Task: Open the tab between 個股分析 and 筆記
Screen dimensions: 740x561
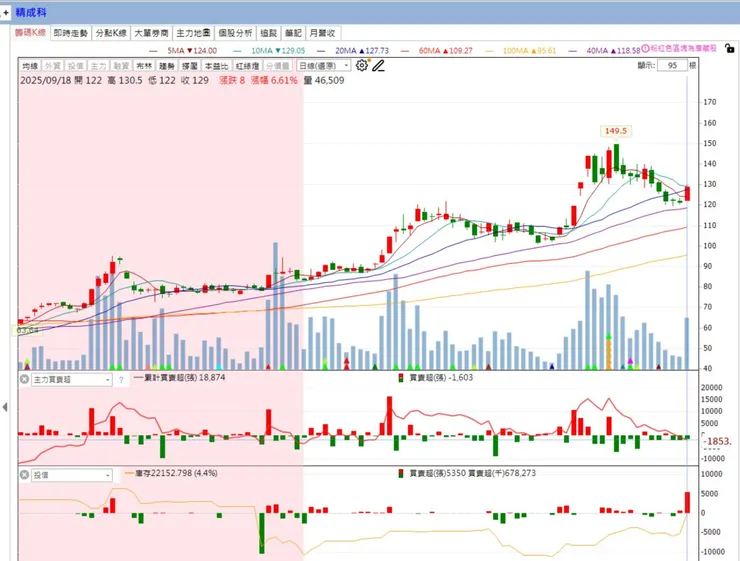Action: click(269, 33)
